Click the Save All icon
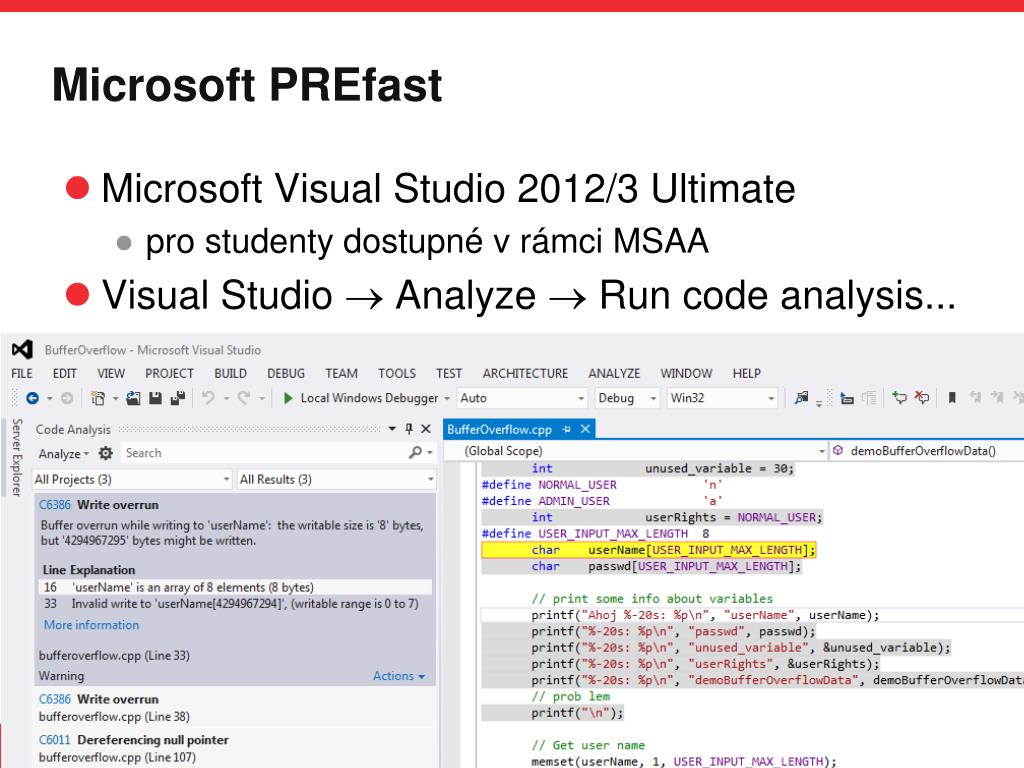Screen dimensions: 1024x768 [178, 398]
